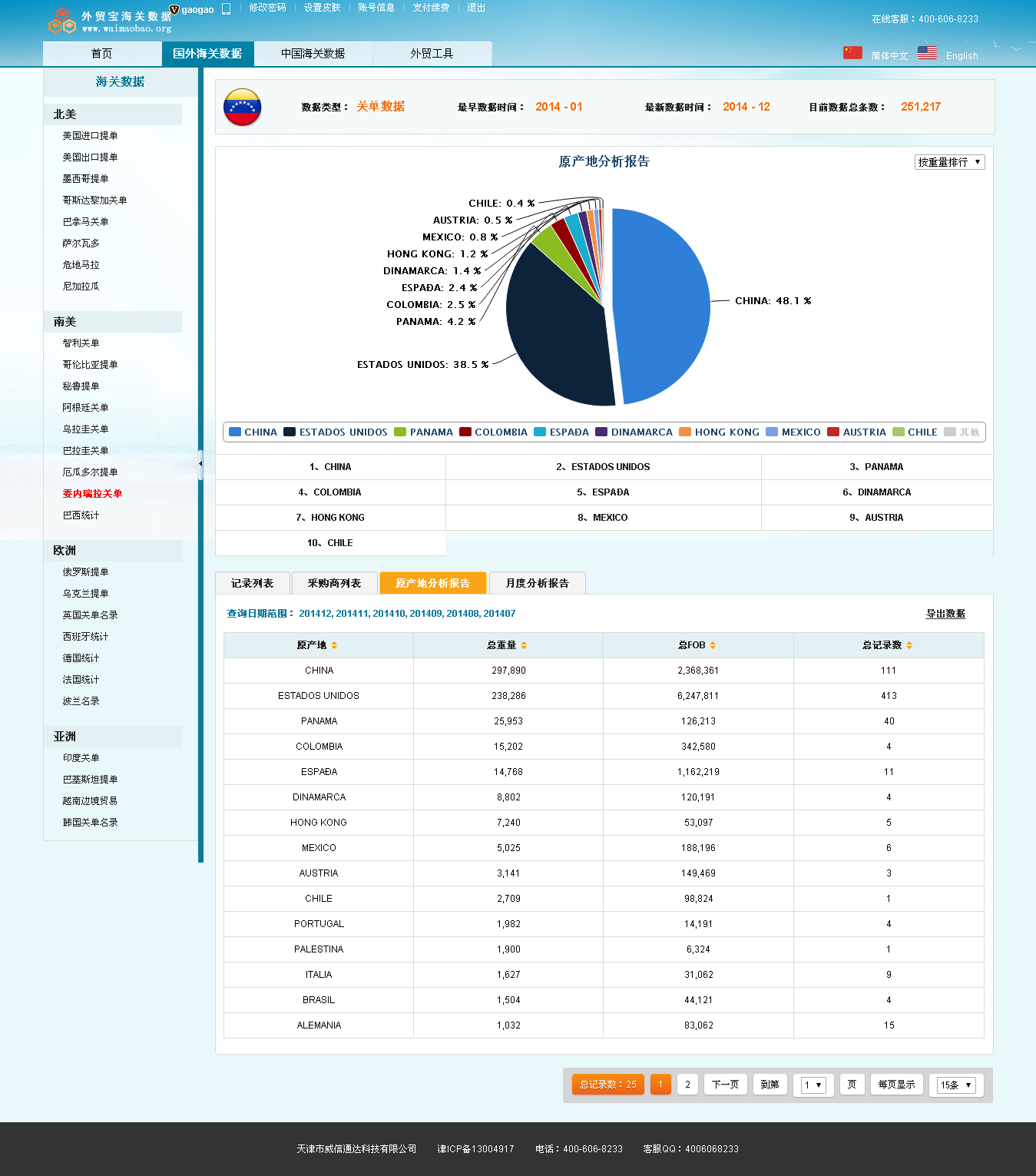Viewport: 1036px width, 1176px height.
Task: Open 印度关单 in sidebar
Action: click(81, 758)
